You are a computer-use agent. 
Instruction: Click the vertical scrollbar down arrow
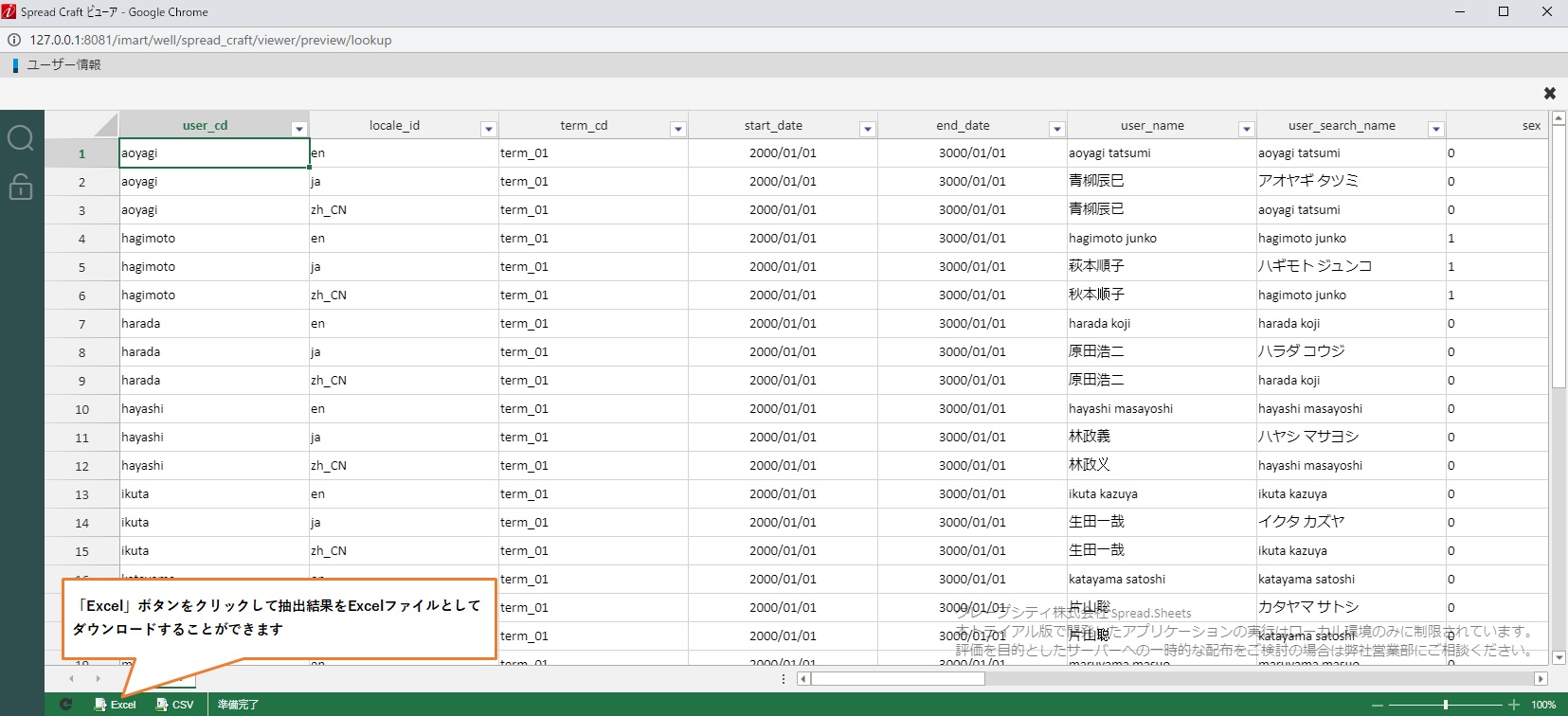click(x=1559, y=657)
